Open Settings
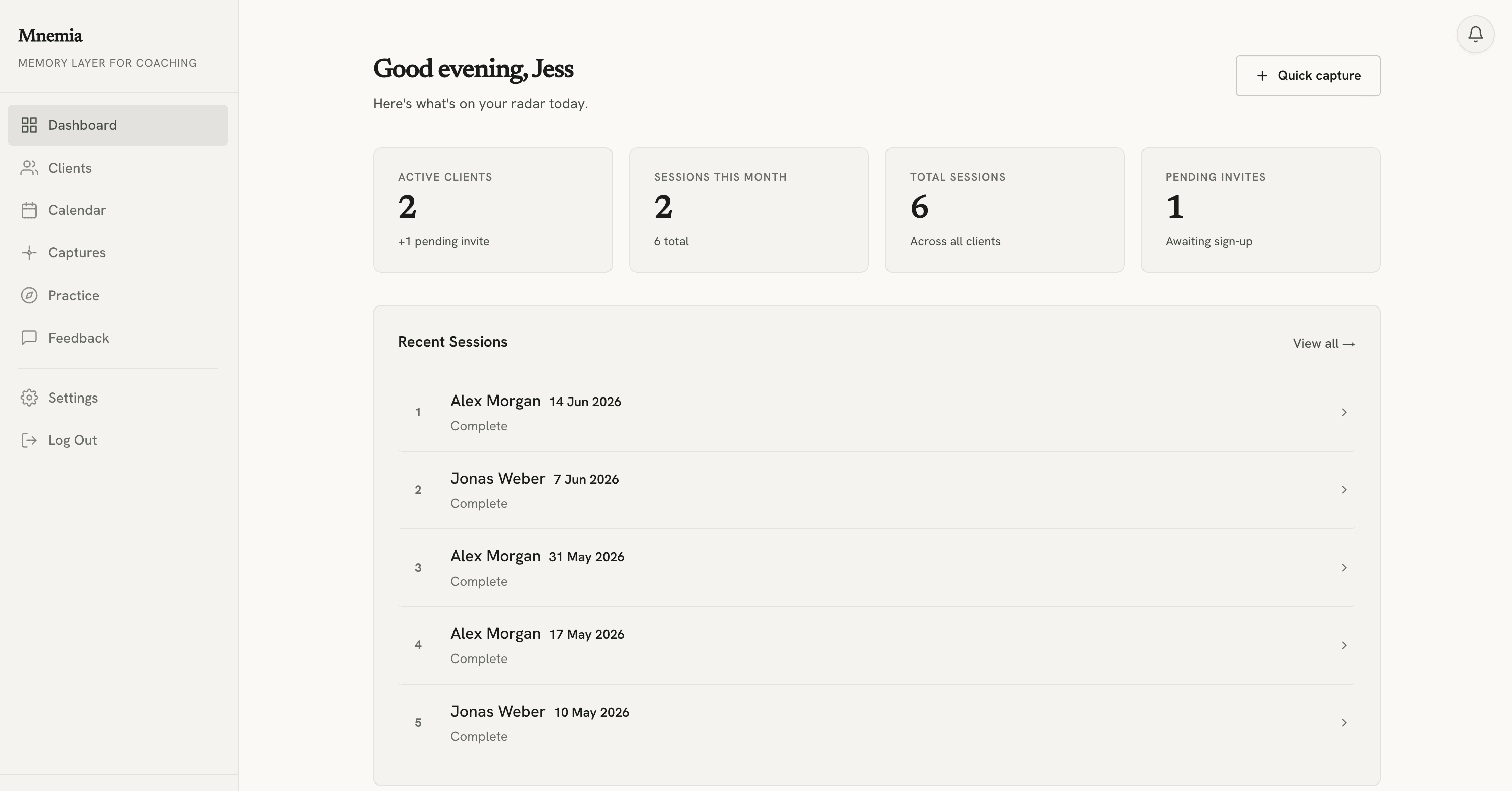 117,398
